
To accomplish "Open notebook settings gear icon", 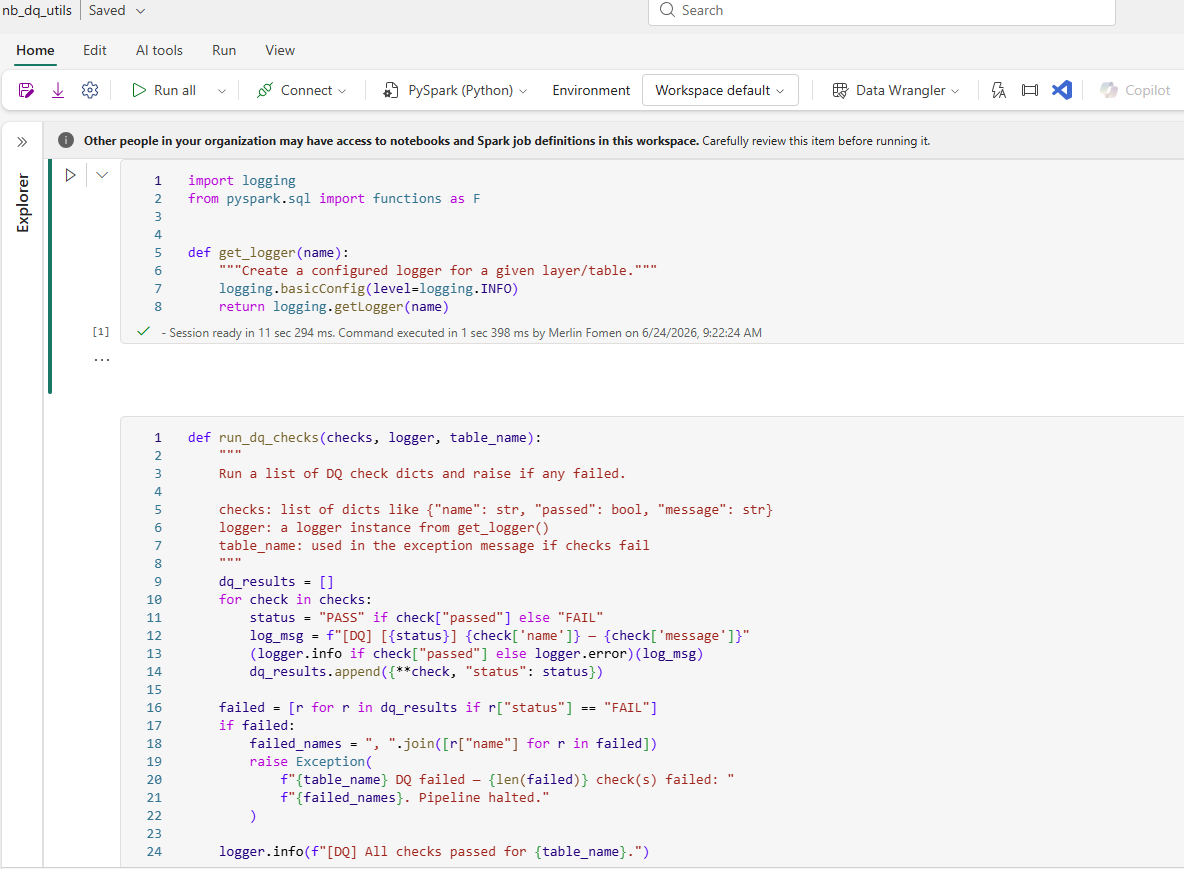I will point(90,91).
